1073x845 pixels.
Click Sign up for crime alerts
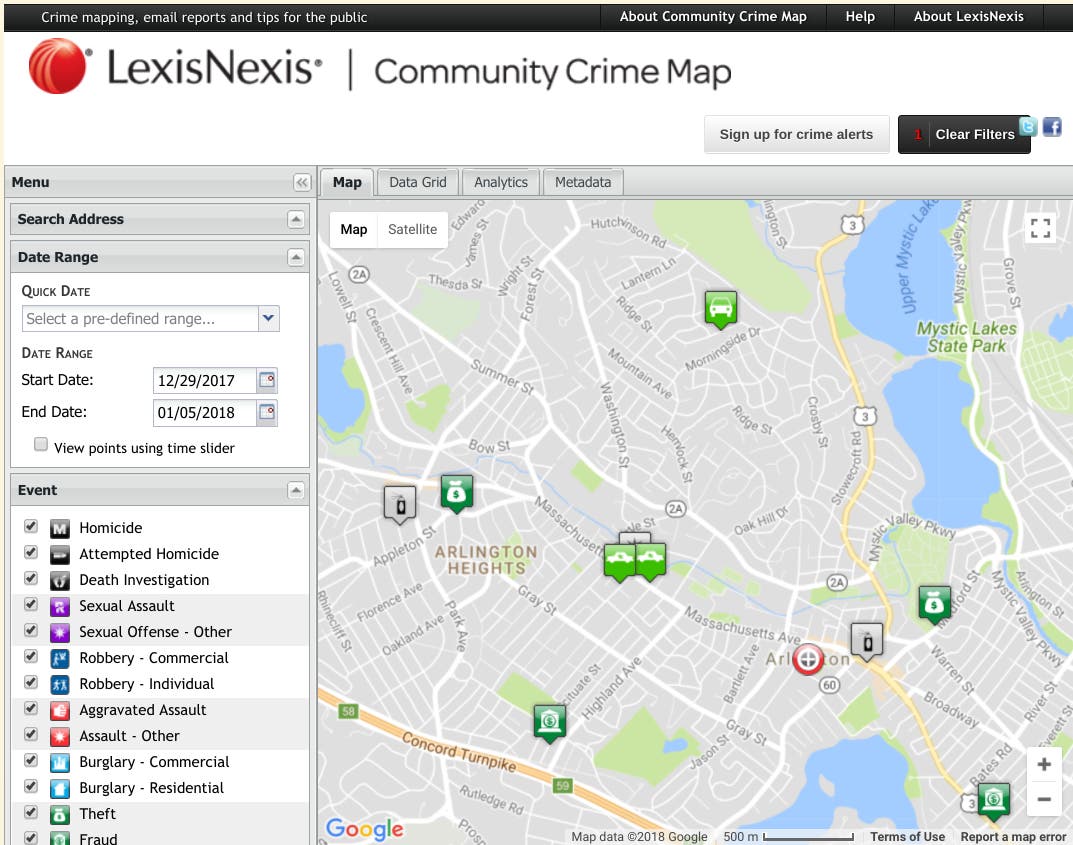click(796, 134)
